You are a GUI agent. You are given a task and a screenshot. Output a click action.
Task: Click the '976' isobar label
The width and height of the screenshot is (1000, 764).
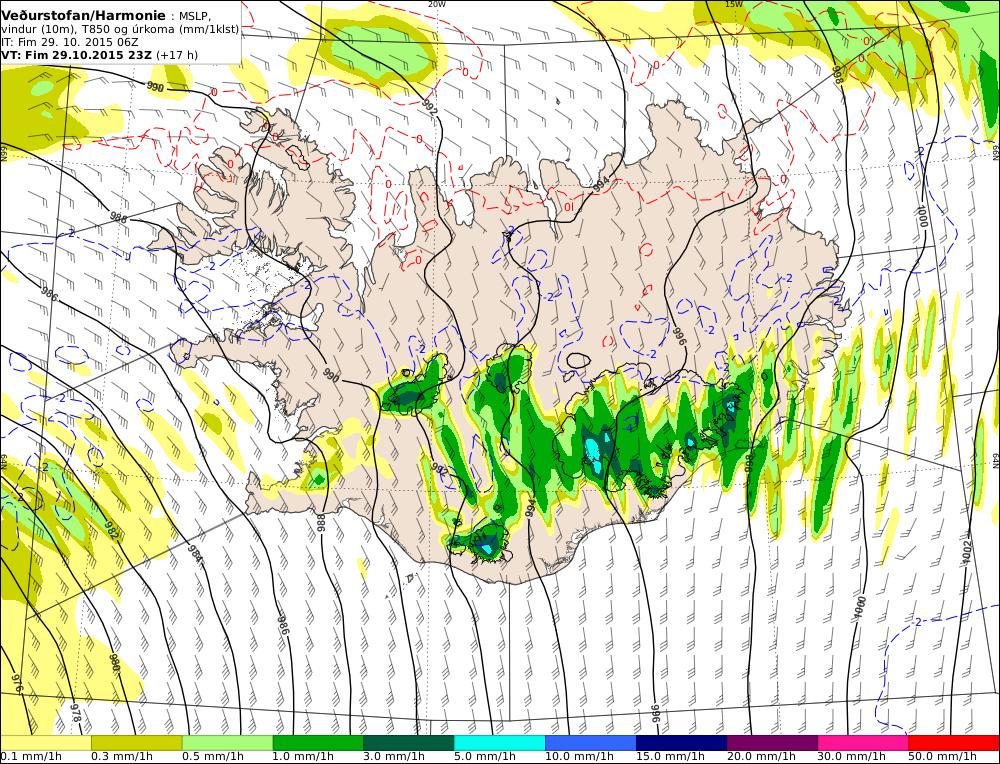tap(17, 685)
